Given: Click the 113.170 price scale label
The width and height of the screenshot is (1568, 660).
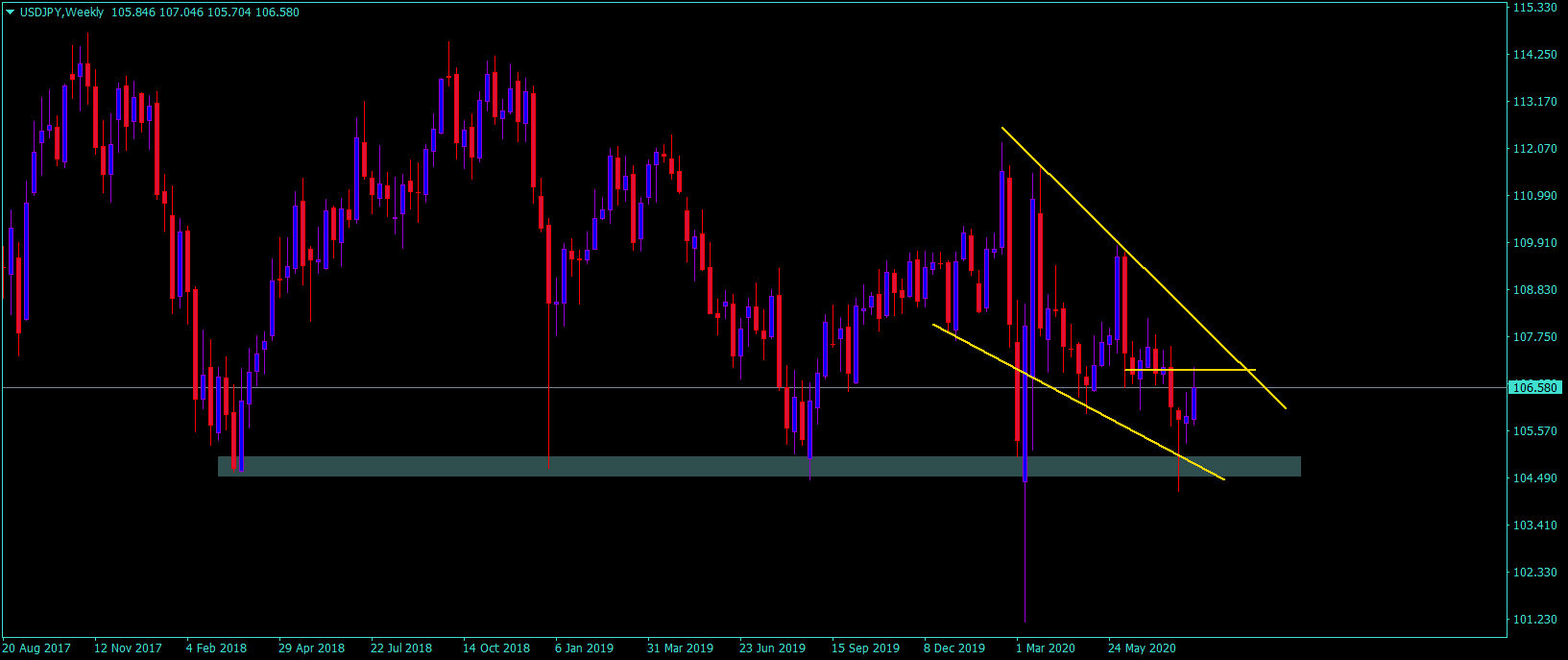Looking at the screenshot, I should [1534, 102].
